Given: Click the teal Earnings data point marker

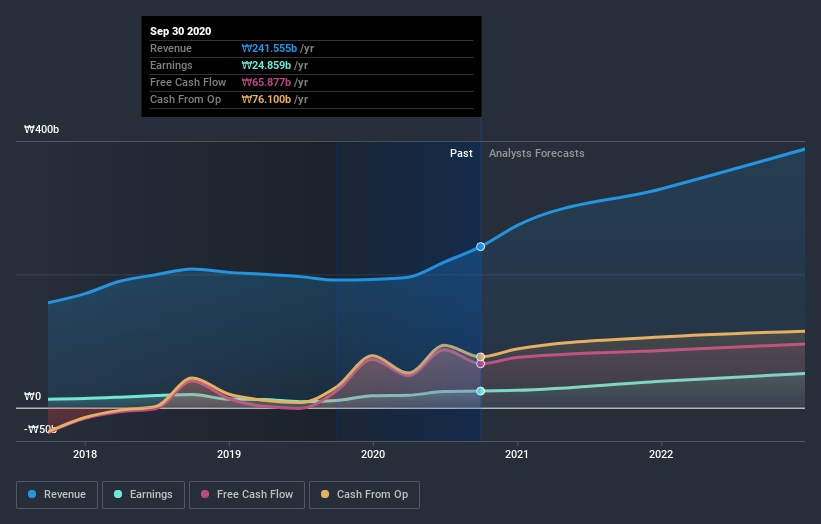Looking at the screenshot, I should point(480,391).
